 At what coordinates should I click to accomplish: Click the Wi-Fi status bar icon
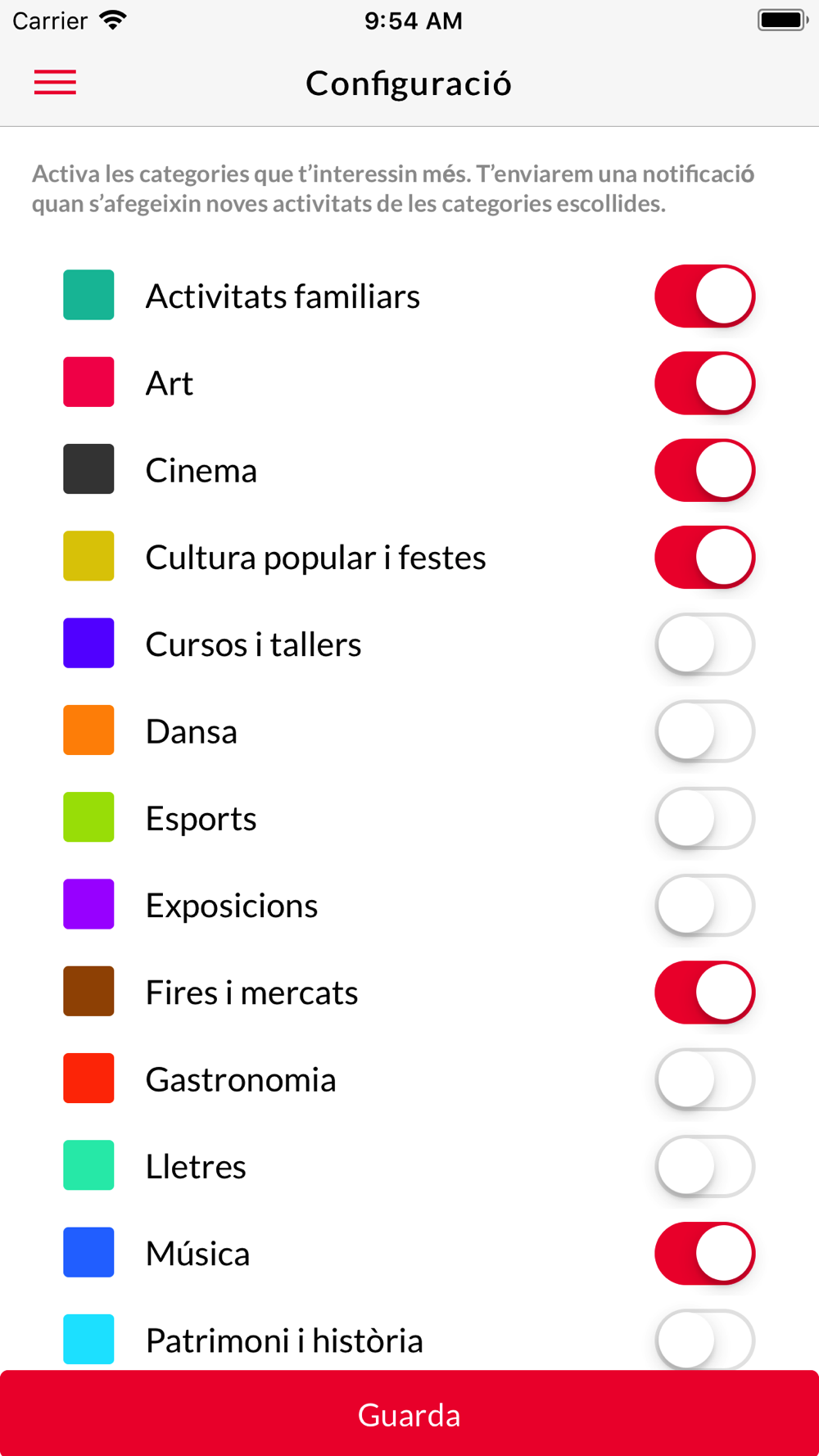click(x=113, y=20)
